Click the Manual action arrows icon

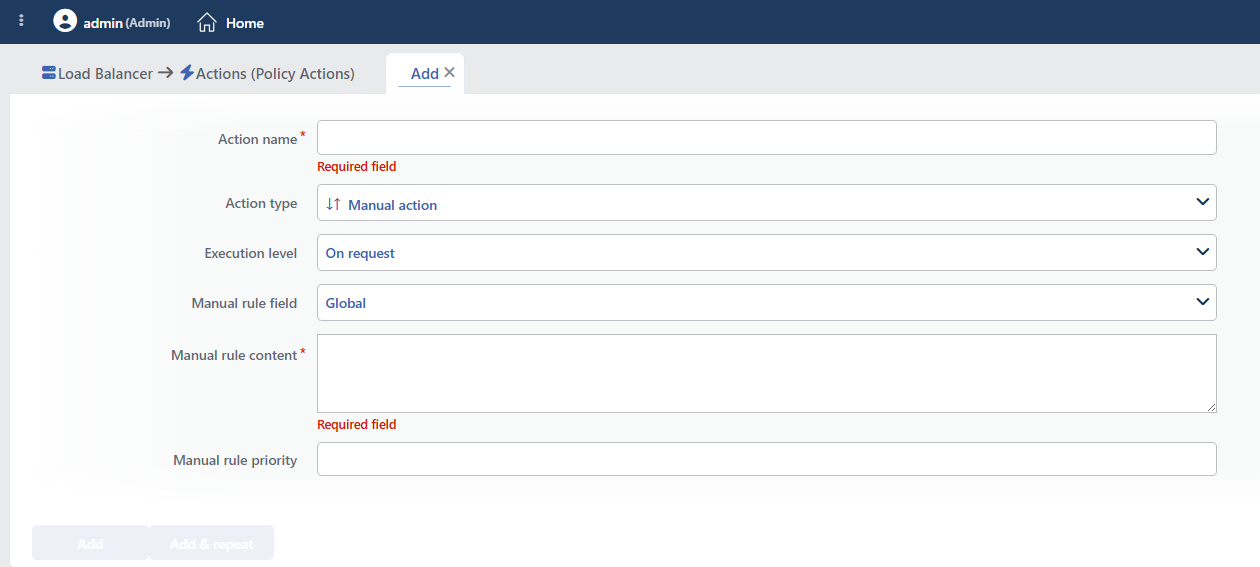[334, 204]
